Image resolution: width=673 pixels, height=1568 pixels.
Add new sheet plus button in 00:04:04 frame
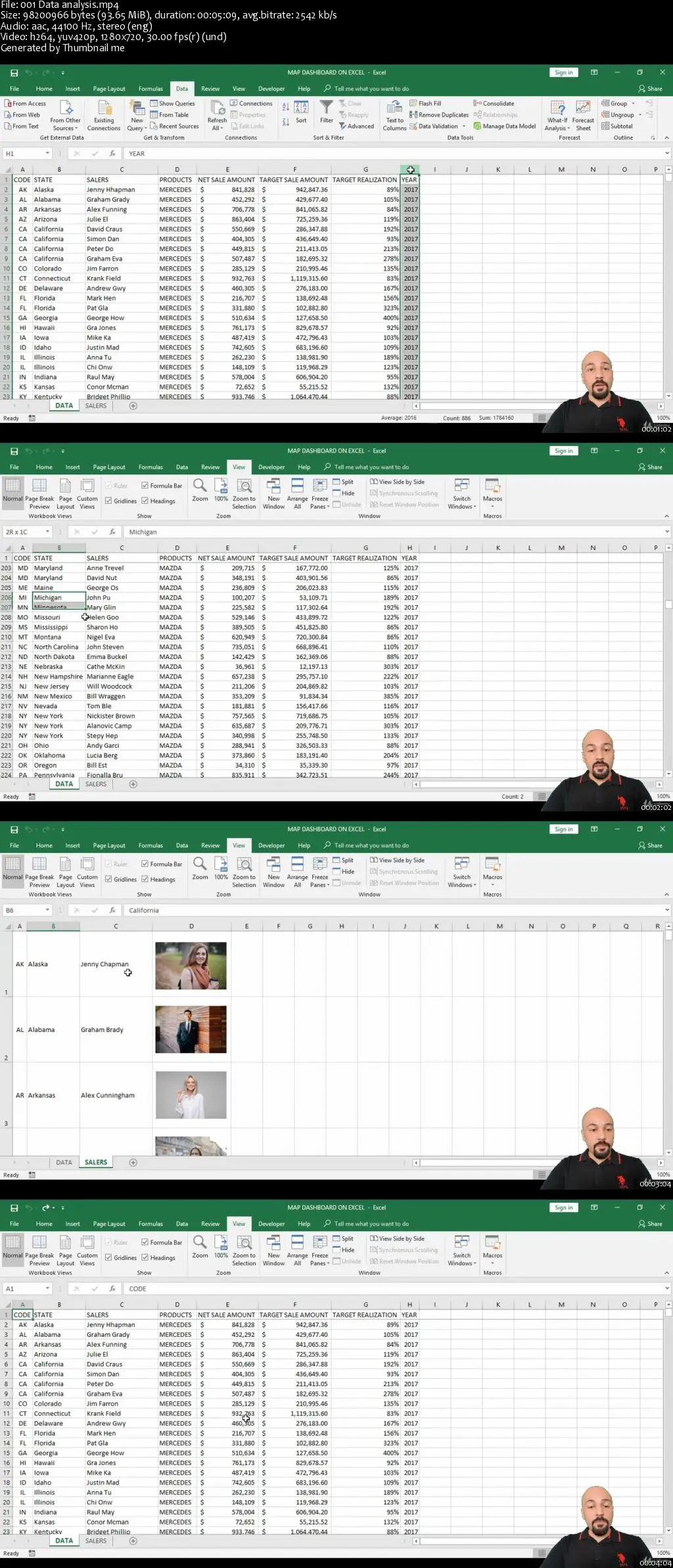[x=133, y=1540]
